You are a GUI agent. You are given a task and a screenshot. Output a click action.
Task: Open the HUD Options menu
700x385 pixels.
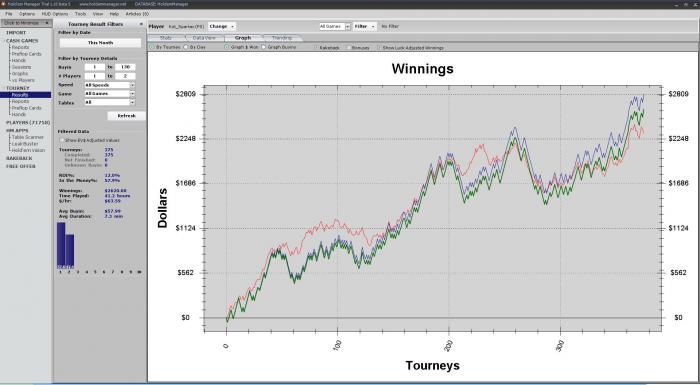[55, 14]
